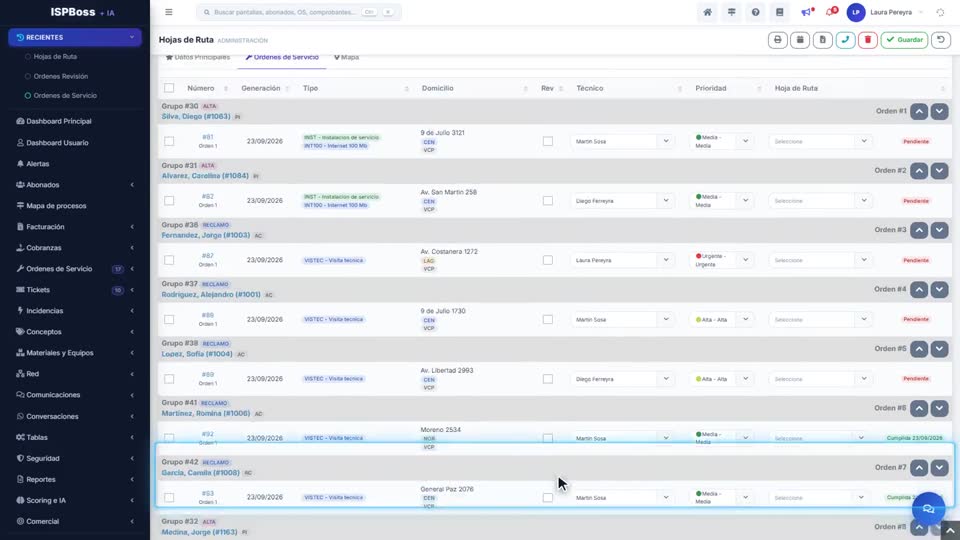Click the signpost process map icon

pyautogui.click(x=732, y=12)
